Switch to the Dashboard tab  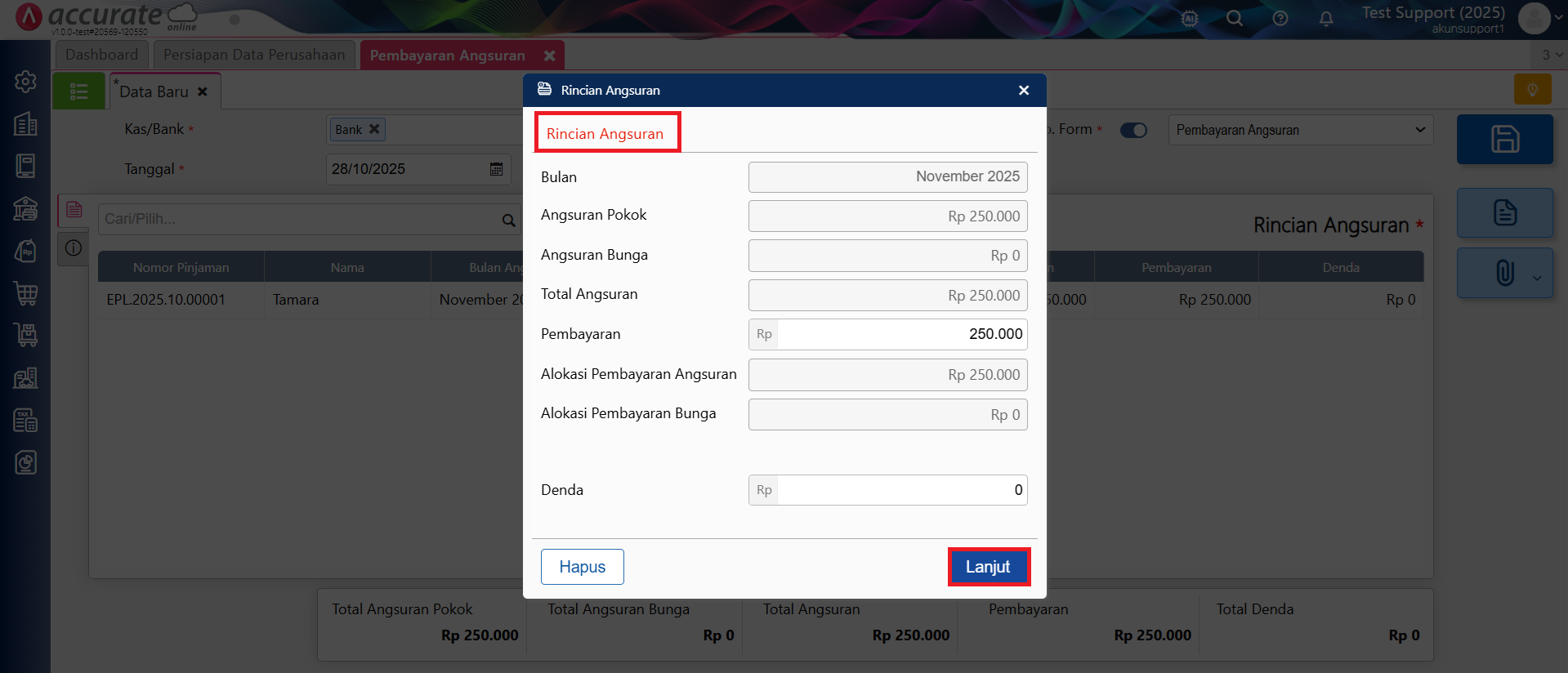click(102, 55)
